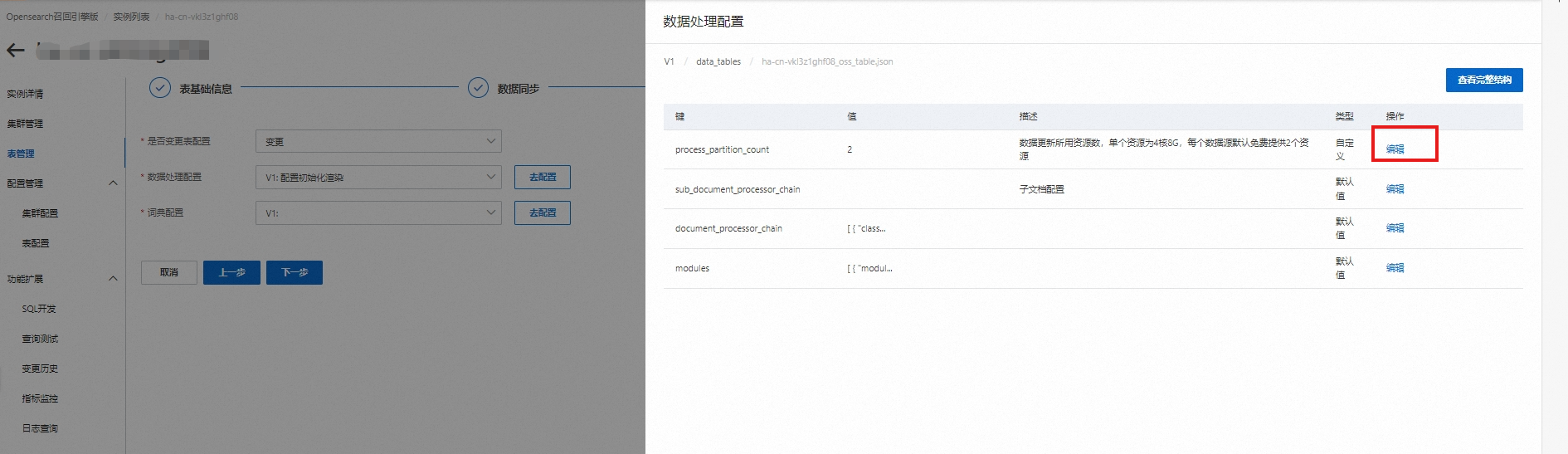Click 去配置 next to 词典配置
The height and width of the screenshot is (454, 1568).
coord(543,212)
